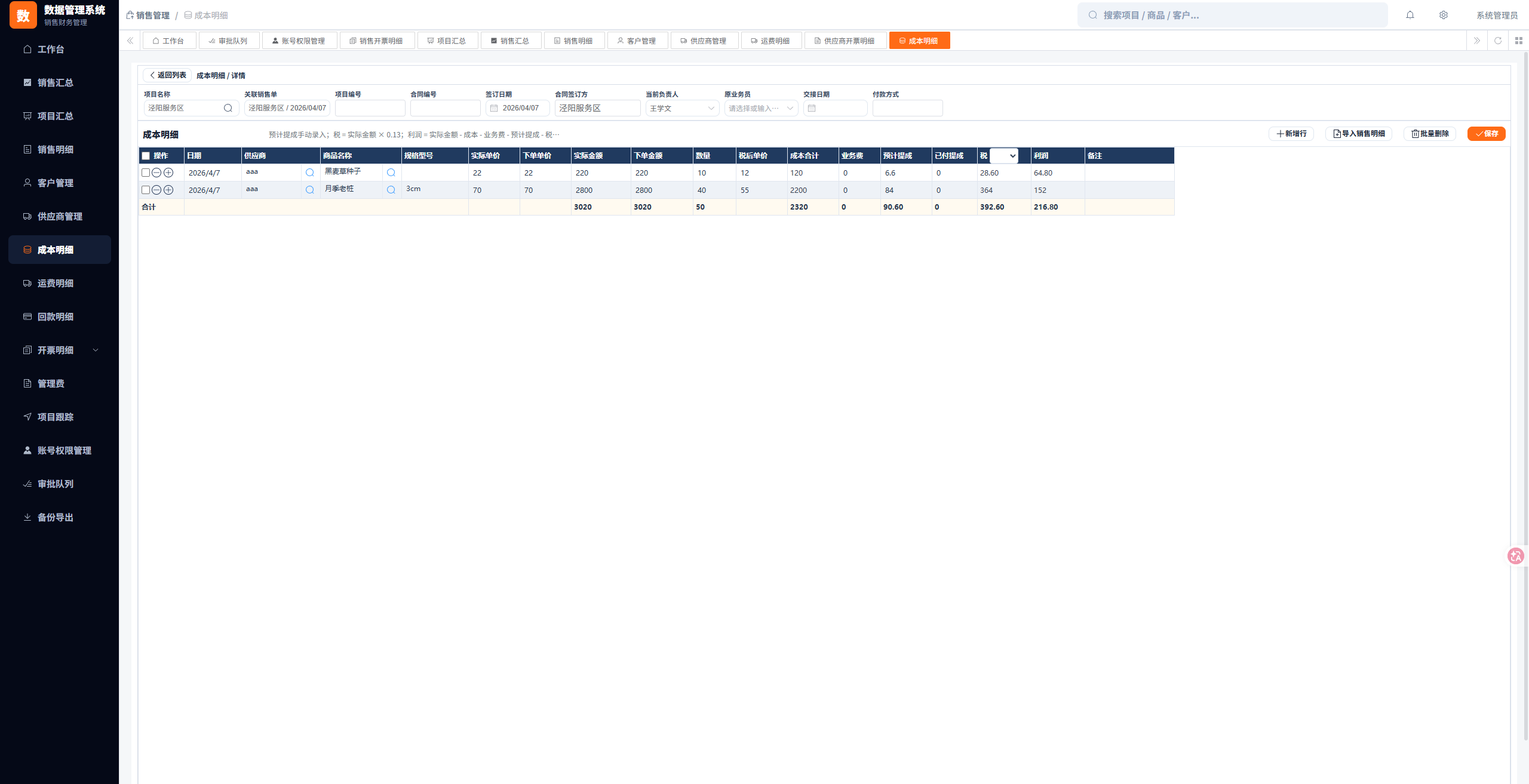Viewport: 1529px width, 784px height.
Task: Check the first row's checkbox
Action: click(x=146, y=173)
